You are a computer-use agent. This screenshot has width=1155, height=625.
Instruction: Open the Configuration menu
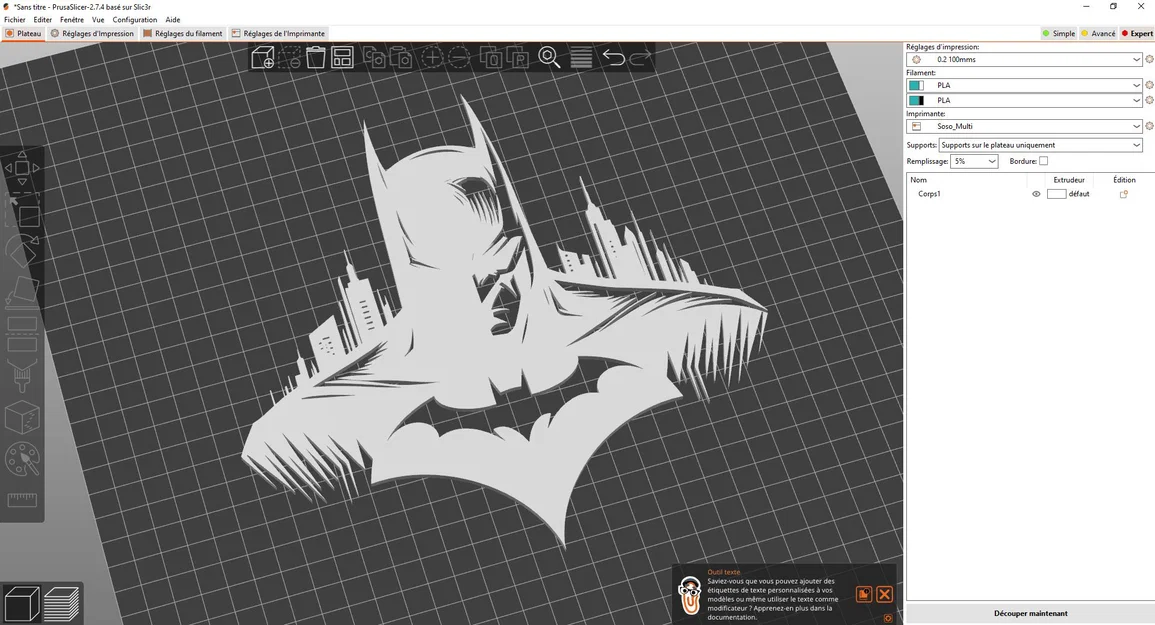pyautogui.click(x=134, y=19)
